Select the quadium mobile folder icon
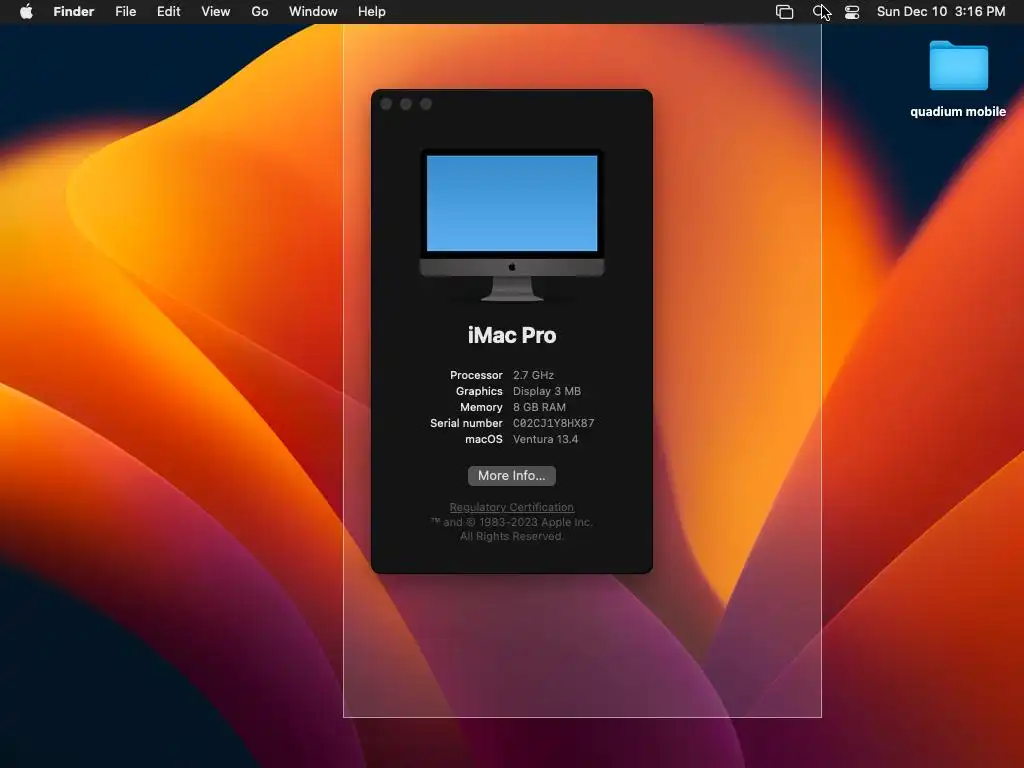The height and width of the screenshot is (768, 1024). [958, 65]
